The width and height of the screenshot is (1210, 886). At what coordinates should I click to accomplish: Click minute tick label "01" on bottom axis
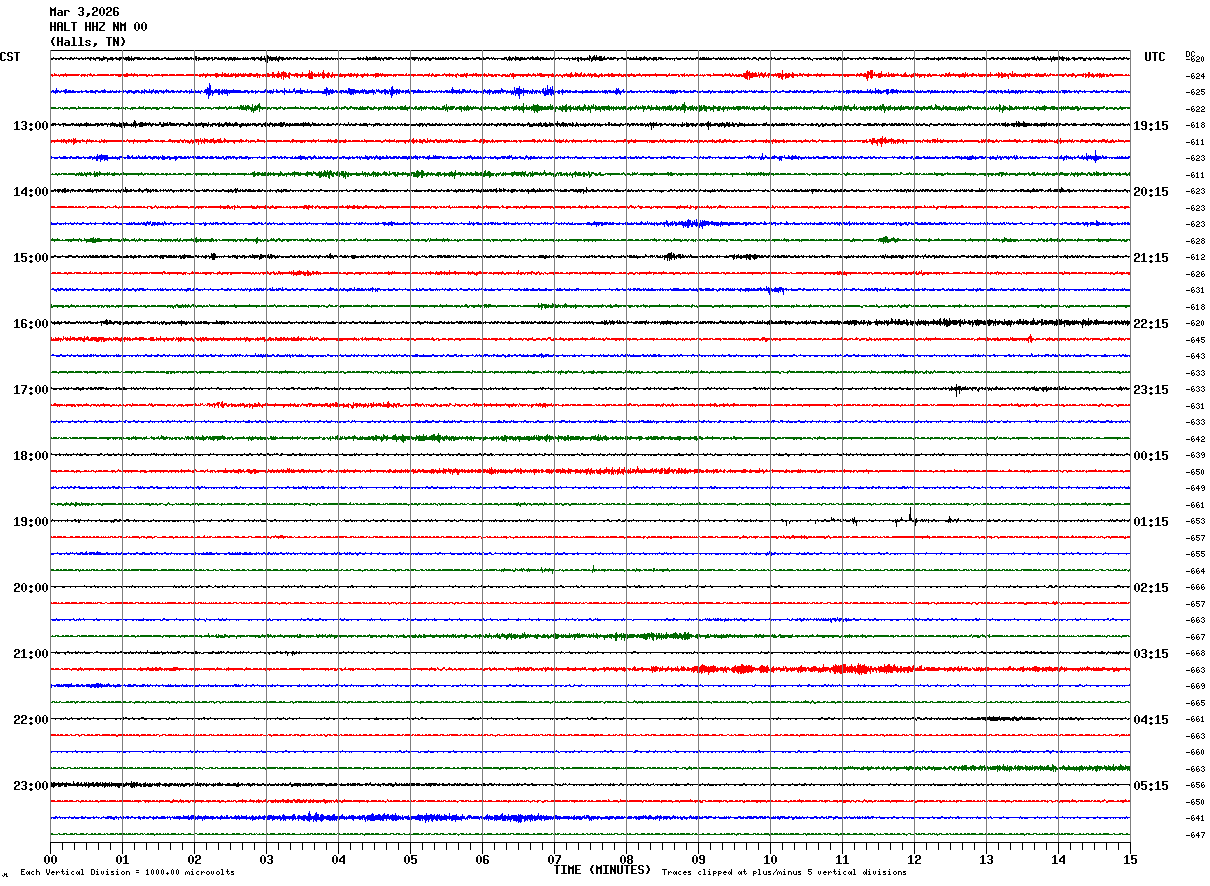click(122, 859)
